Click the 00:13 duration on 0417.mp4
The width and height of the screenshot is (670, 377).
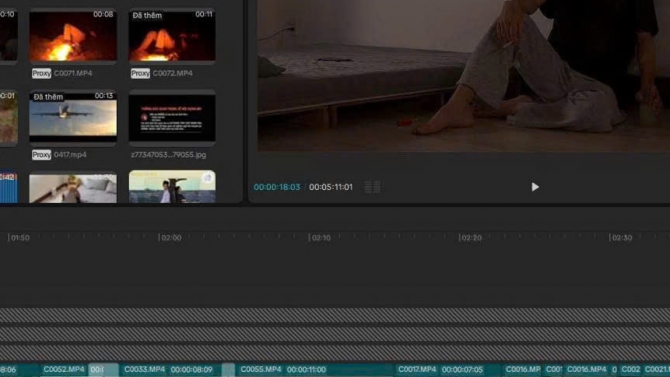point(103,96)
